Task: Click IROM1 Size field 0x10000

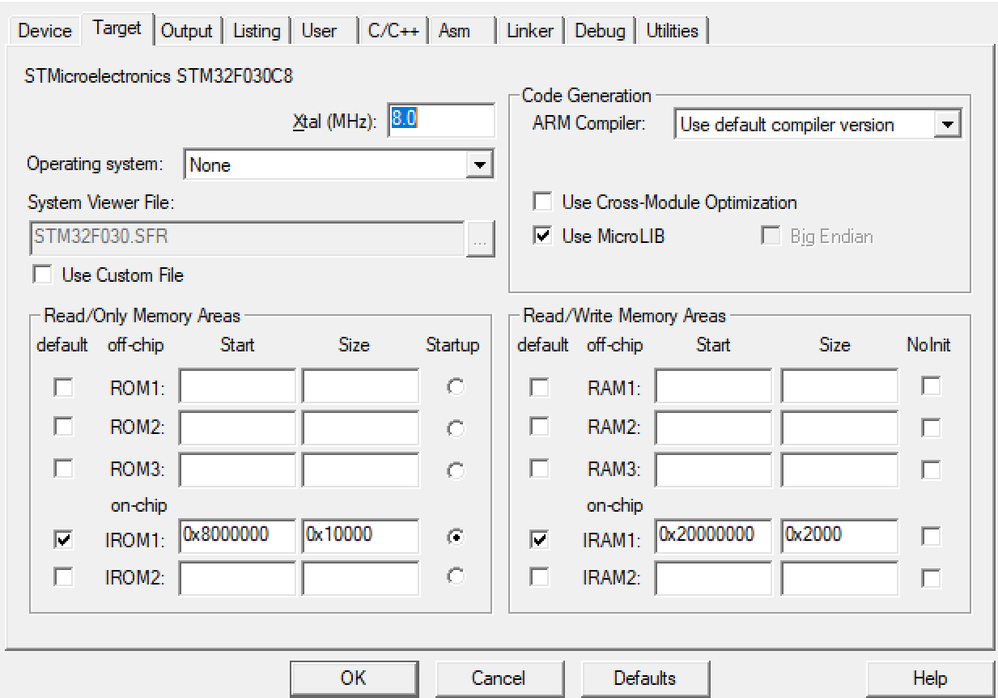Action: point(360,536)
